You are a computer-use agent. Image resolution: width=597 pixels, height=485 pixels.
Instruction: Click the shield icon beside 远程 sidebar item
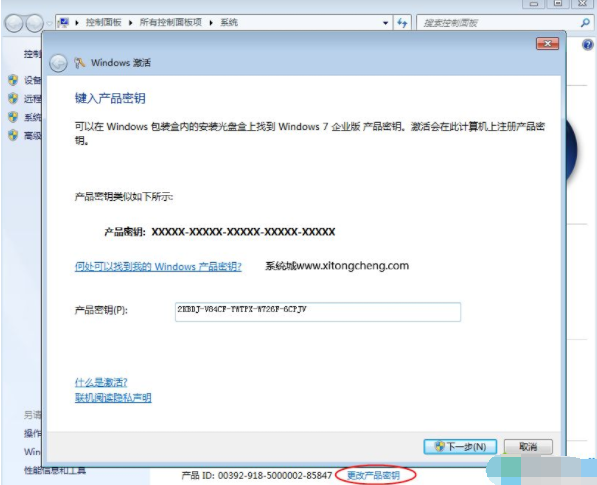pos(13,98)
